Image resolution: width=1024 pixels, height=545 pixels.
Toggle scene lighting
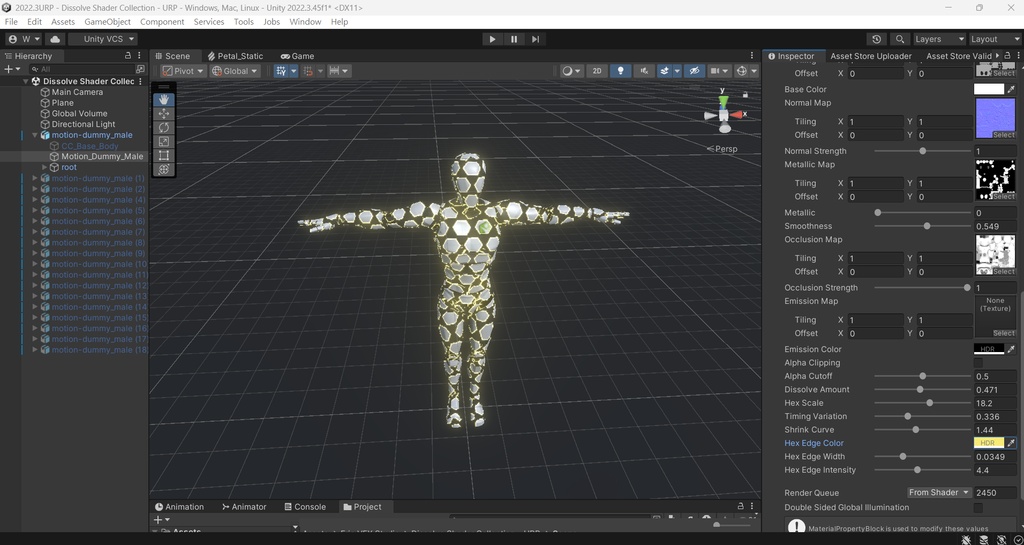point(620,71)
